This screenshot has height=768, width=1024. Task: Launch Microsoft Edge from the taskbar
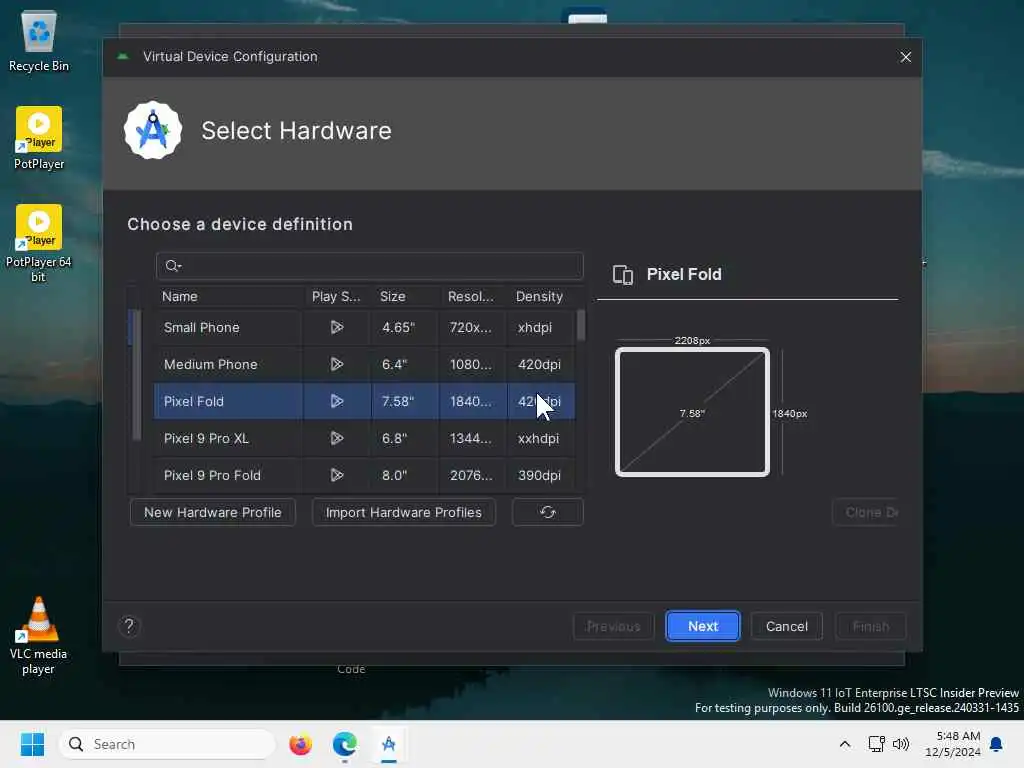[344, 744]
